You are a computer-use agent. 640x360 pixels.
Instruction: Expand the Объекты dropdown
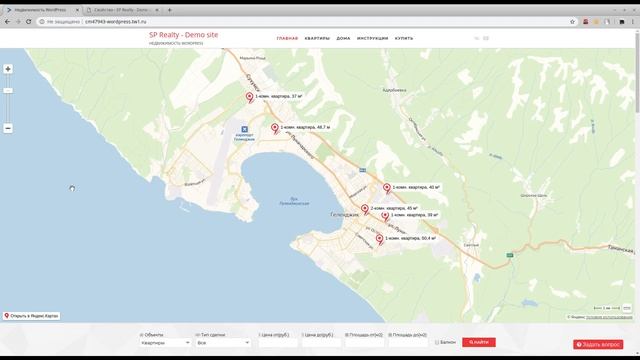(x=165, y=343)
